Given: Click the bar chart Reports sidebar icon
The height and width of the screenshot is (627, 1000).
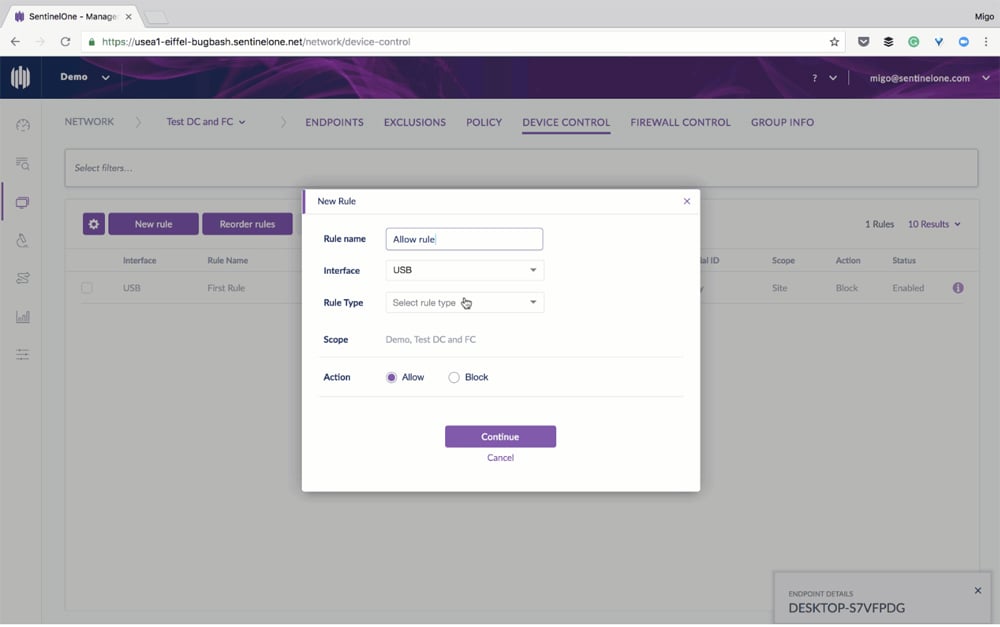Looking at the screenshot, I should coord(22,317).
